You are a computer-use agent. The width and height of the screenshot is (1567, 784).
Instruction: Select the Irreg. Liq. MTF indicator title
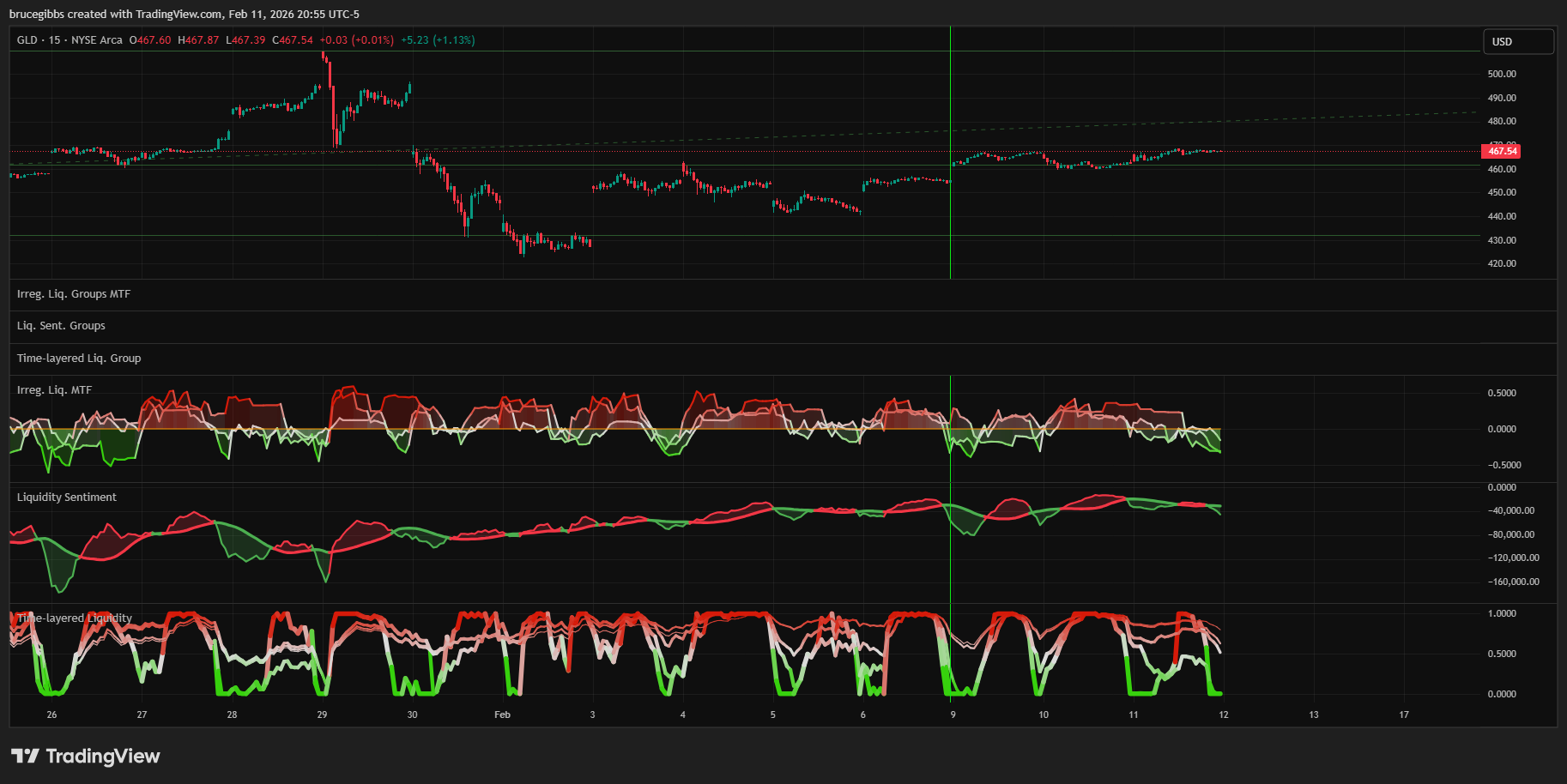[x=54, y=390]
